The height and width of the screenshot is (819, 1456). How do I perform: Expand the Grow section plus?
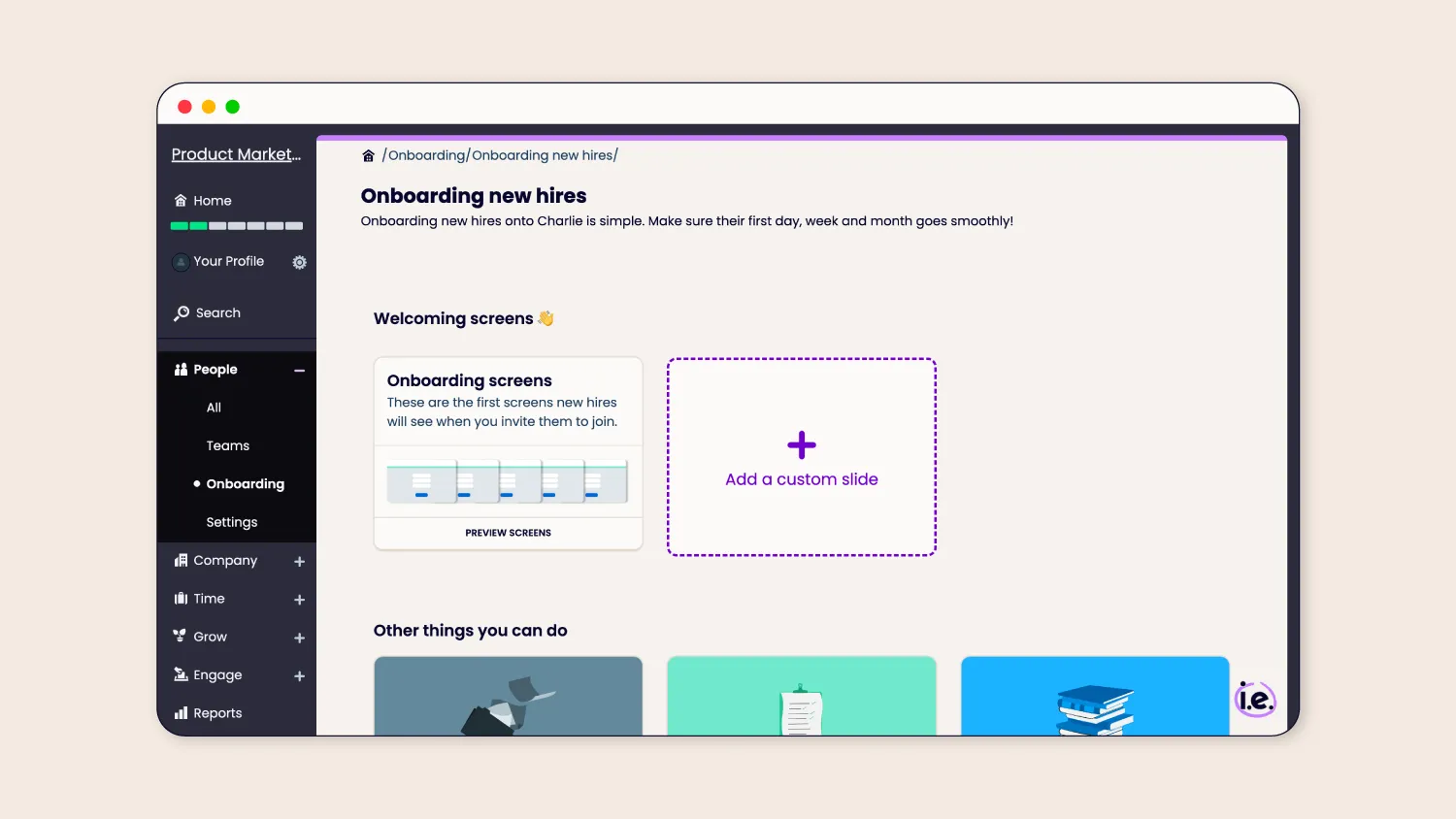[300, 639]
